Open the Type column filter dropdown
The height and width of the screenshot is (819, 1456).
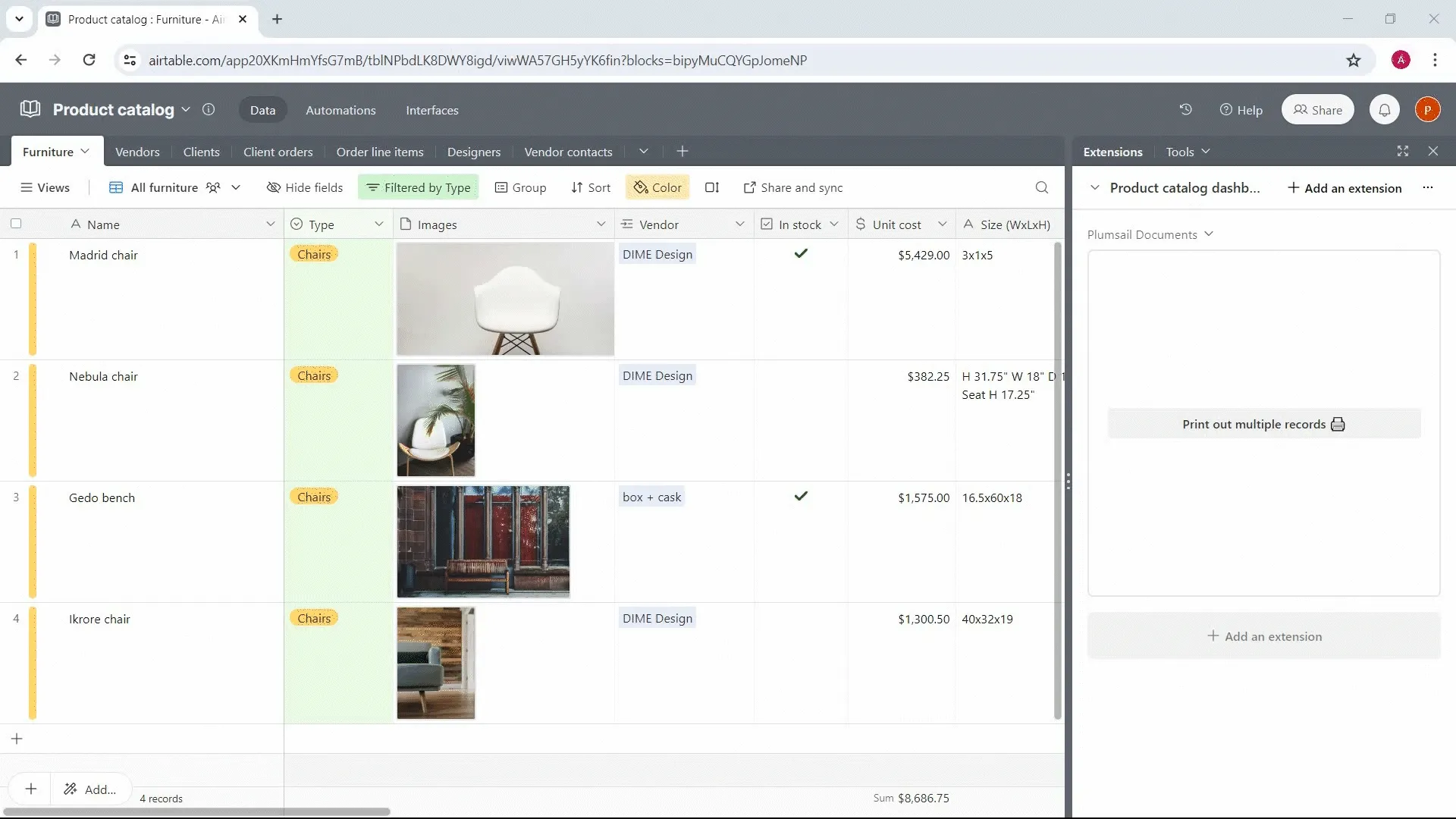pos(379,223)
